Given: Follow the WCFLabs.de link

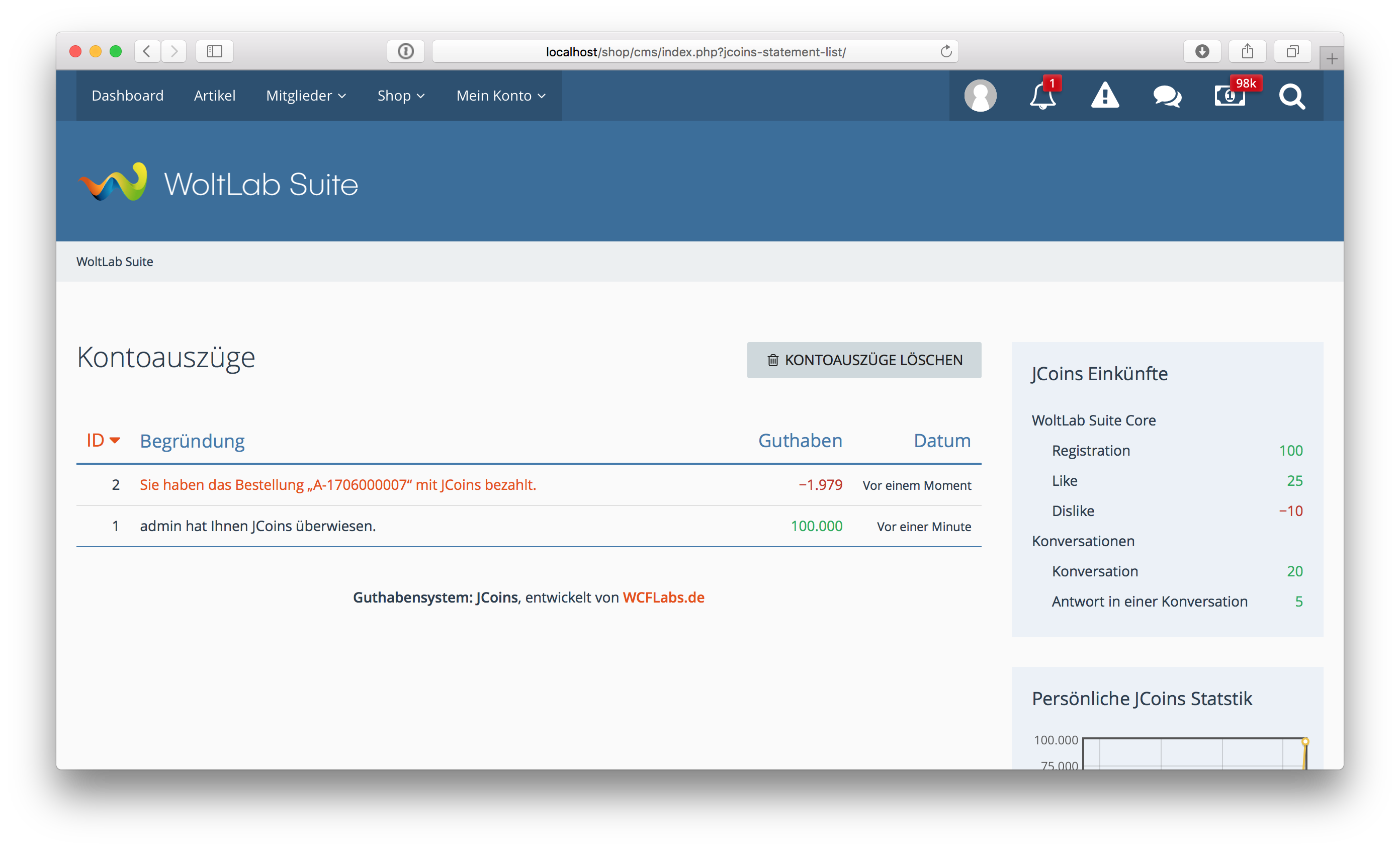Looking at the screenshot, I should 663,598.
